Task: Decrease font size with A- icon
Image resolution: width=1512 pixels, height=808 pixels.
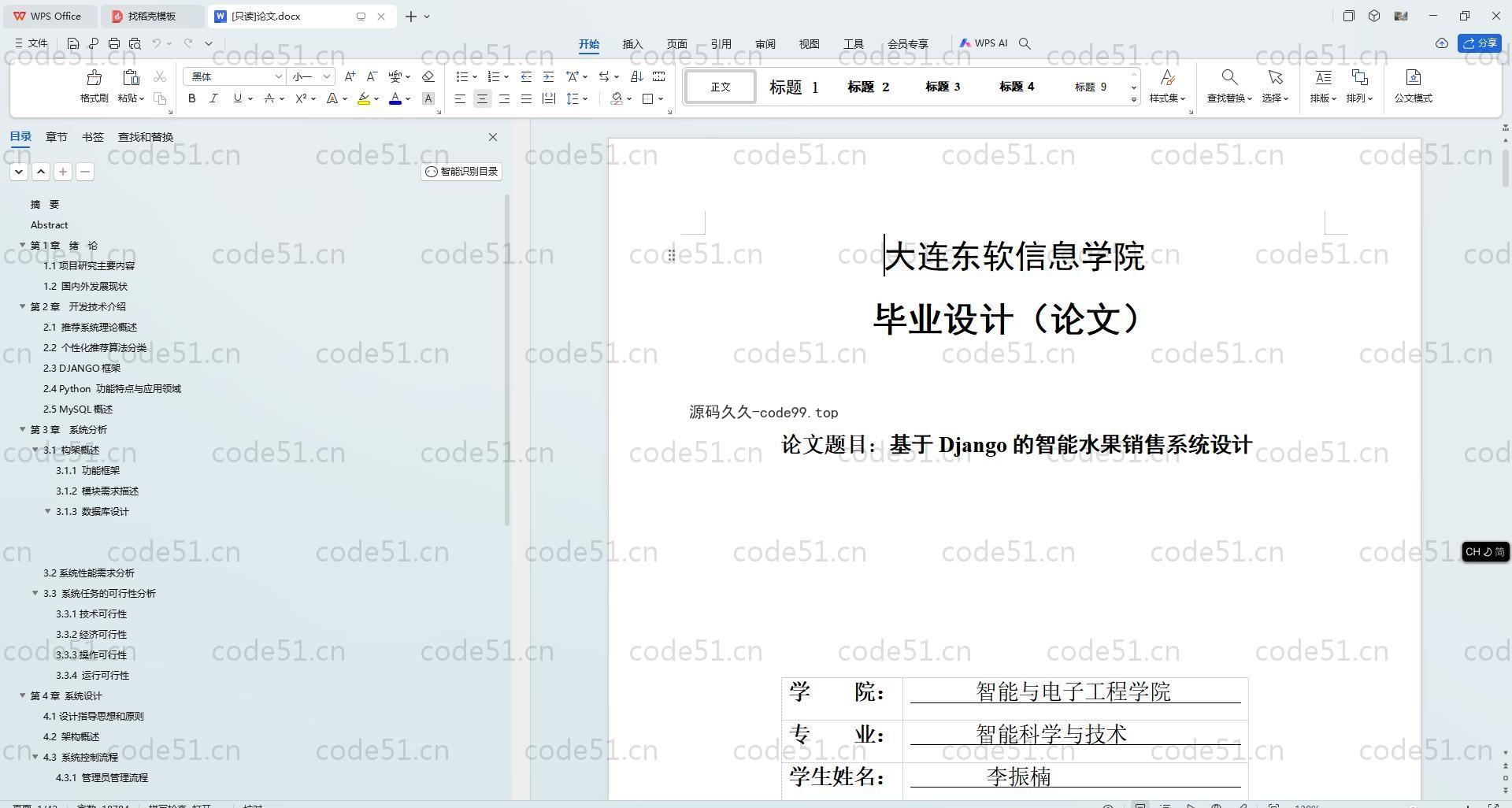Action: click(x=372, y=76)
